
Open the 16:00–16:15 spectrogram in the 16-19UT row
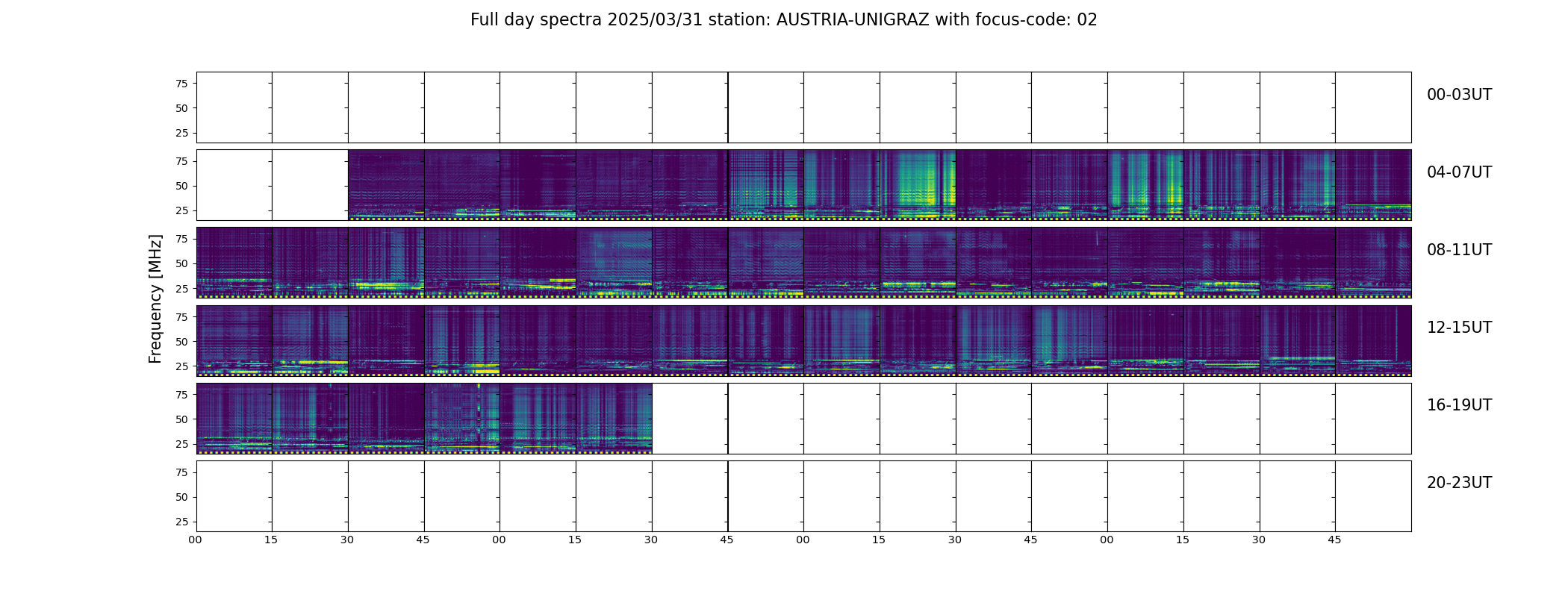[234, 418]
